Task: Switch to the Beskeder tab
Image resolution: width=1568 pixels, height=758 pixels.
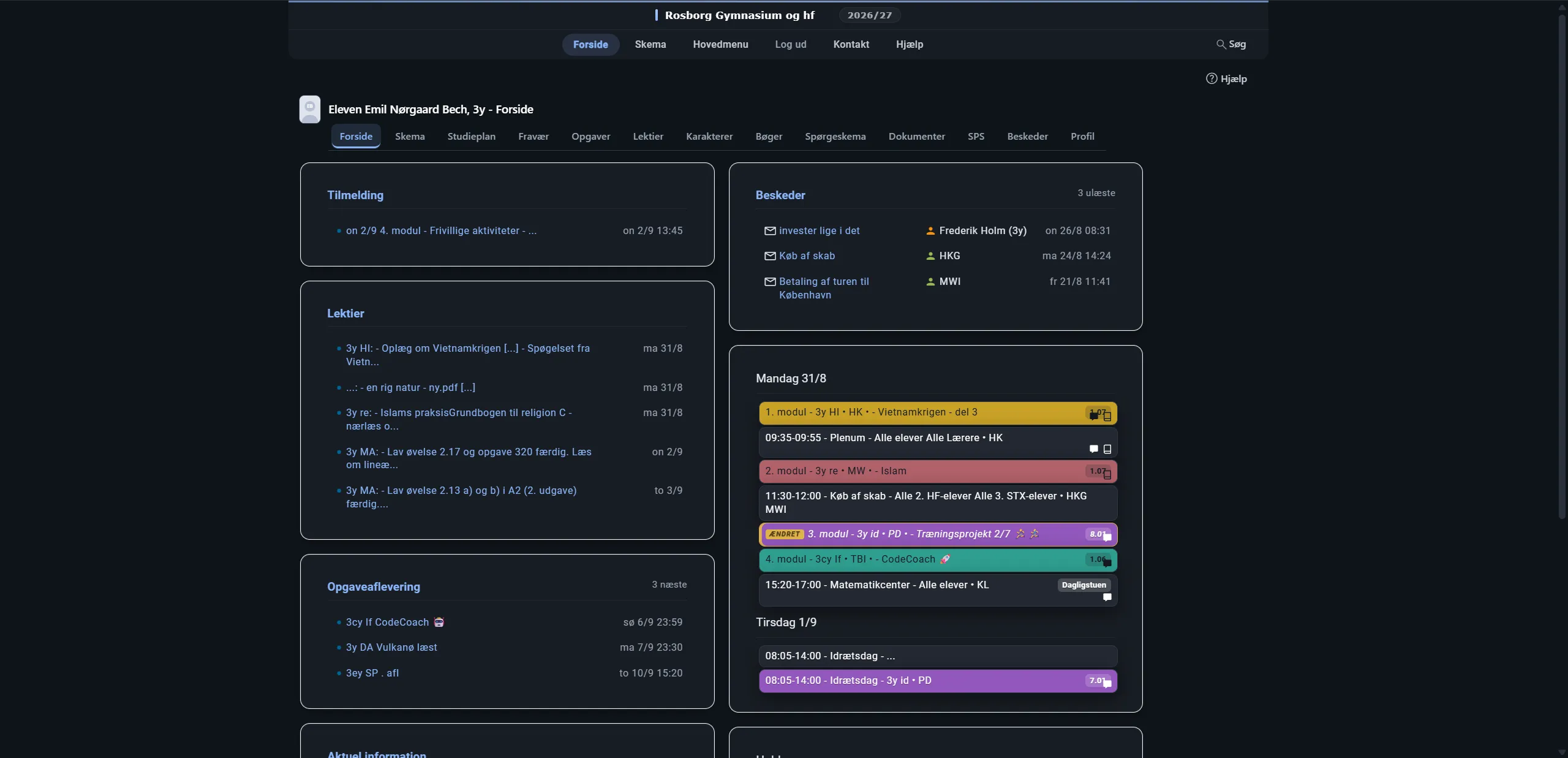Action: click(1027, 136)
